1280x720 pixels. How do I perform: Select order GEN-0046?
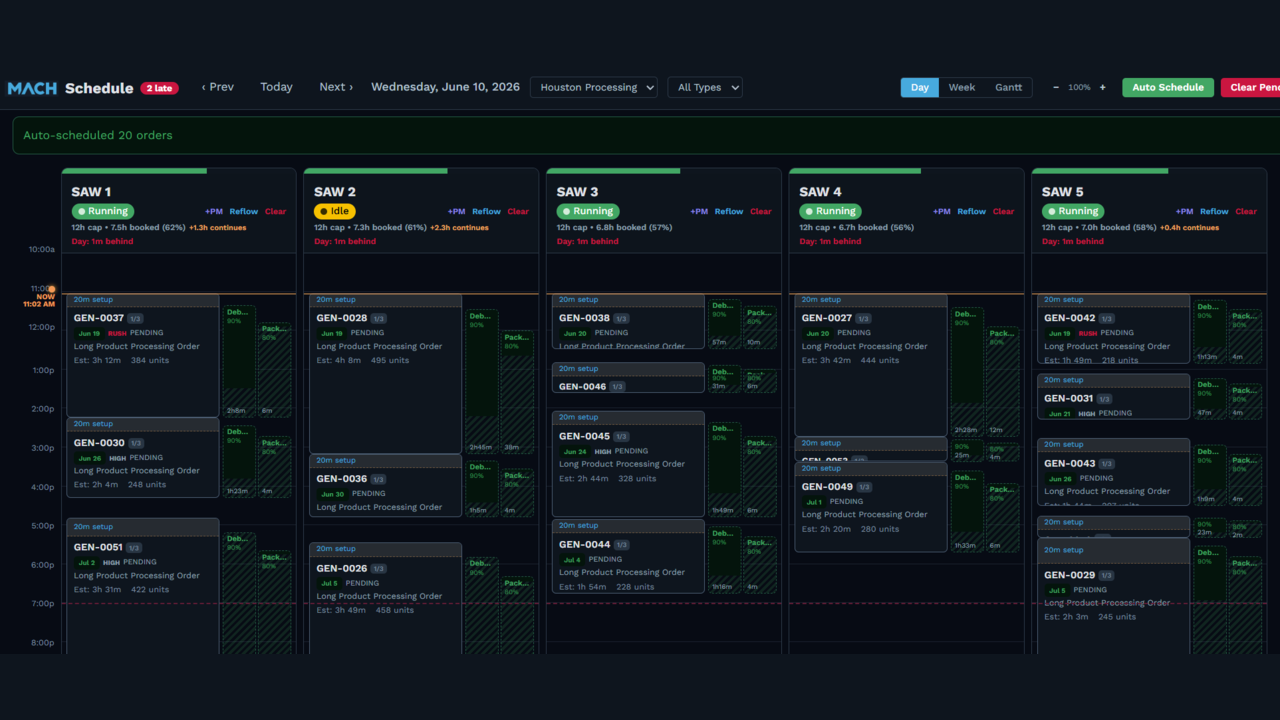point(628,377)
